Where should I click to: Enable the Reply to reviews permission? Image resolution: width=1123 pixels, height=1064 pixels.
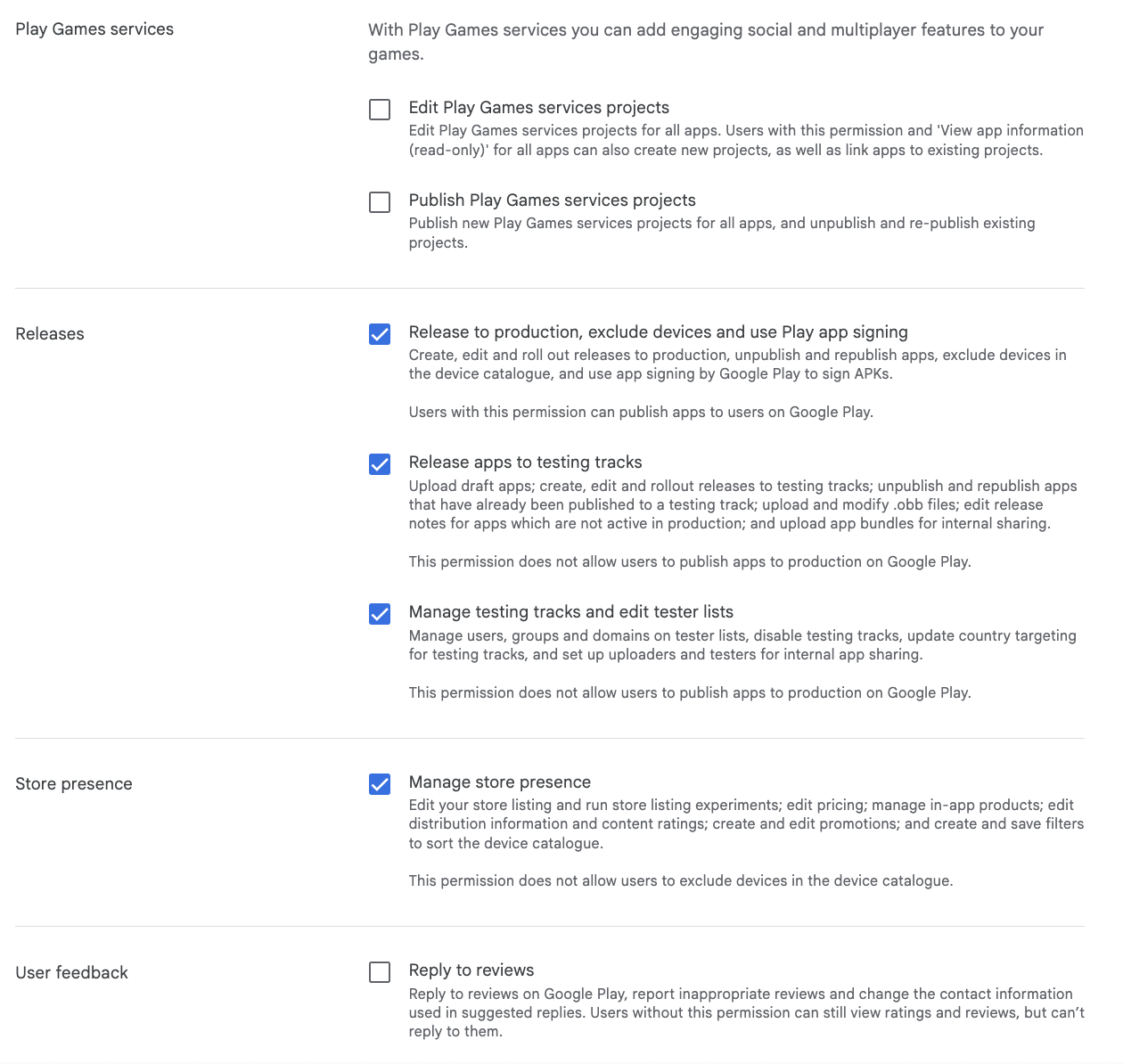pos(379,972)
